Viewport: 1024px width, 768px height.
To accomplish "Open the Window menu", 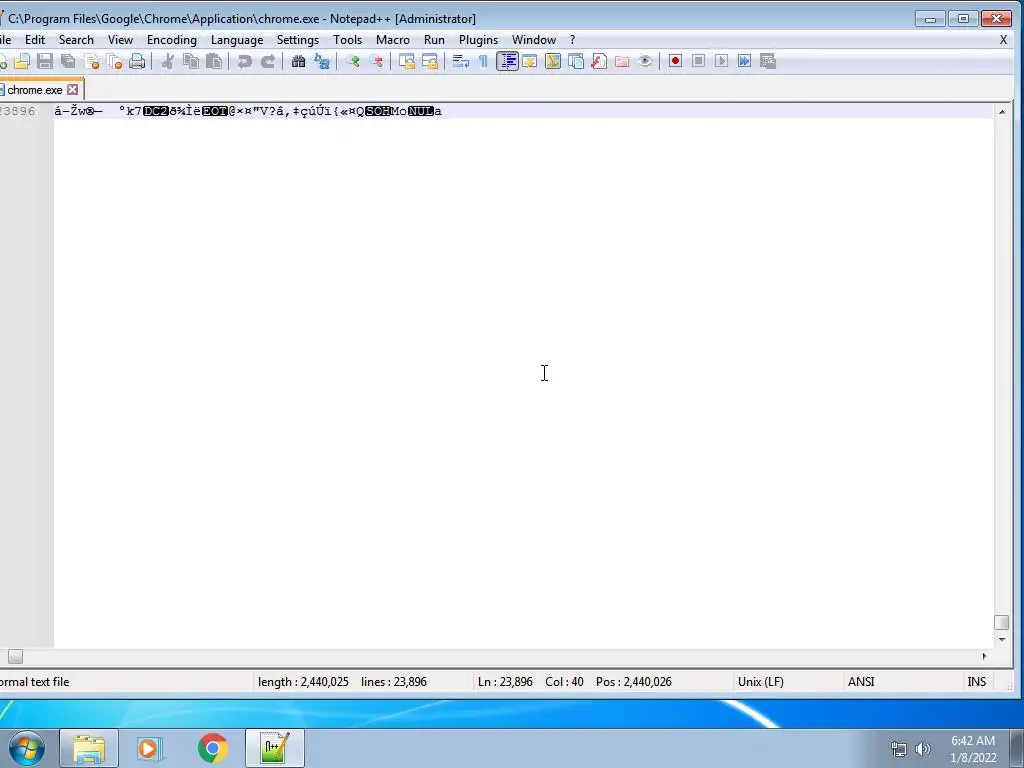I will tap(534, 40).
